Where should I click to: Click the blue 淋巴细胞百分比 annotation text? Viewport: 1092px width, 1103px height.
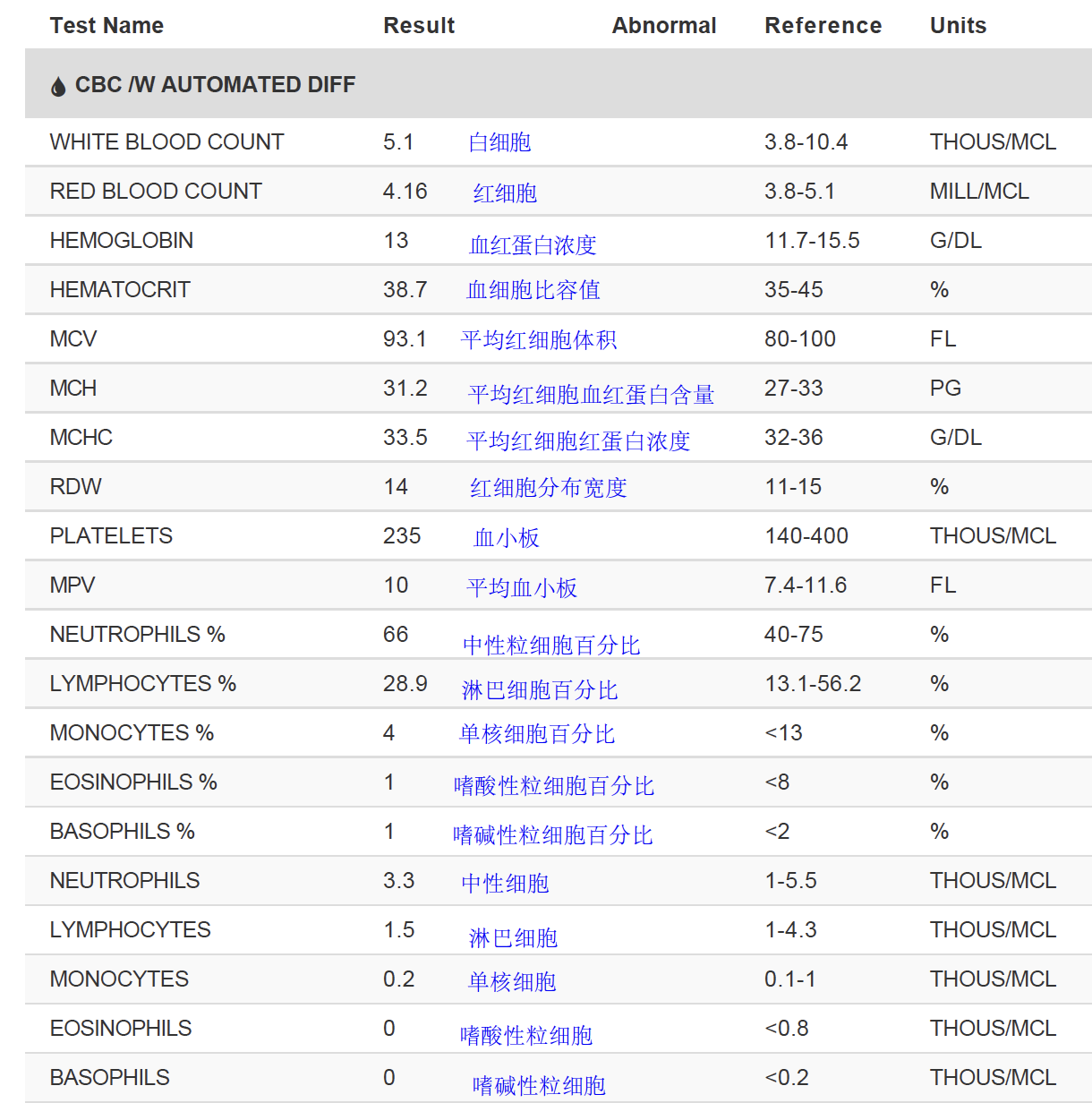coord(540,690)
